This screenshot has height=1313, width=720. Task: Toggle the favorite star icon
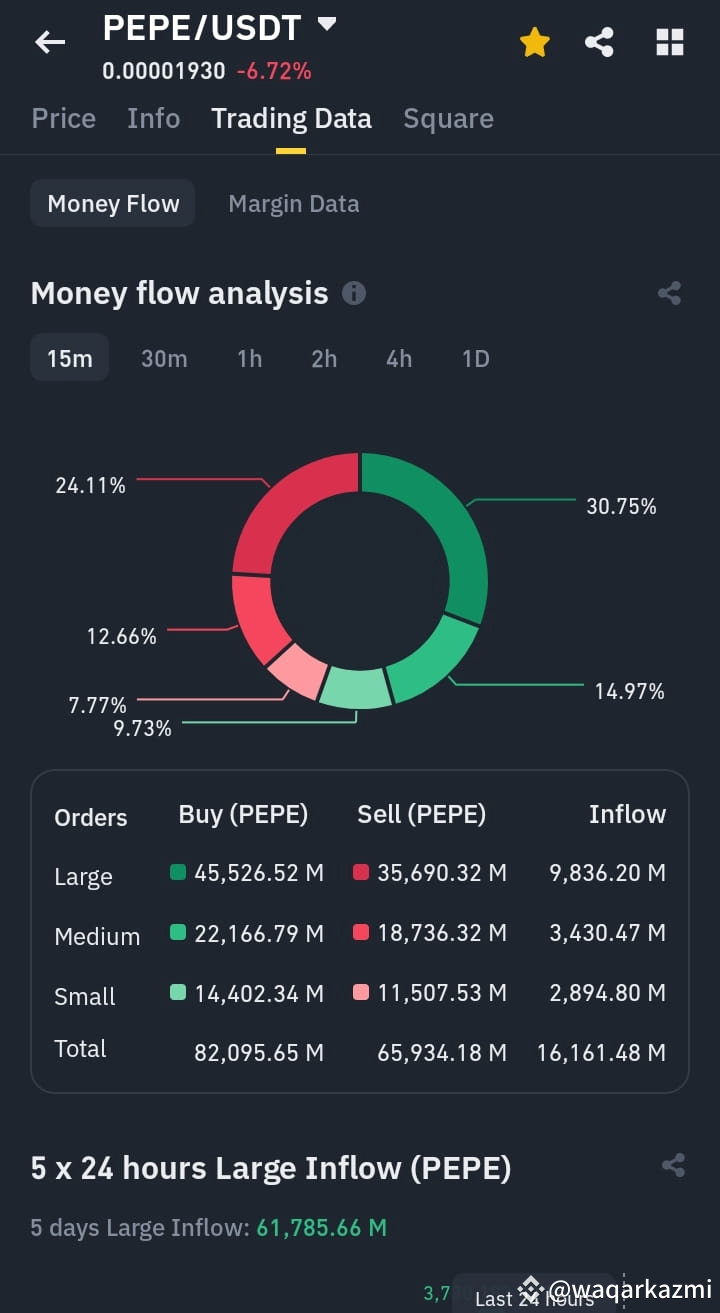pyautogui.click(x=534, y=42)
